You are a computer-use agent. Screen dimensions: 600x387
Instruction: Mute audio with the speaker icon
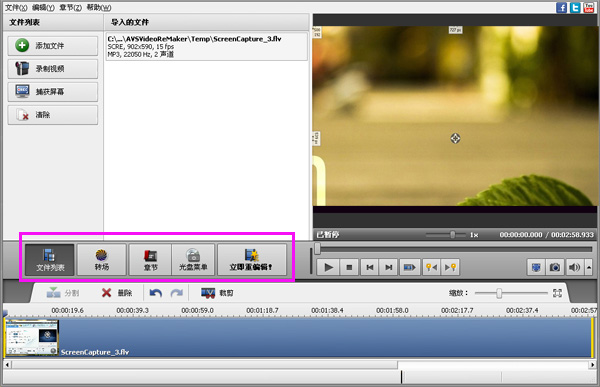(574, 267)
